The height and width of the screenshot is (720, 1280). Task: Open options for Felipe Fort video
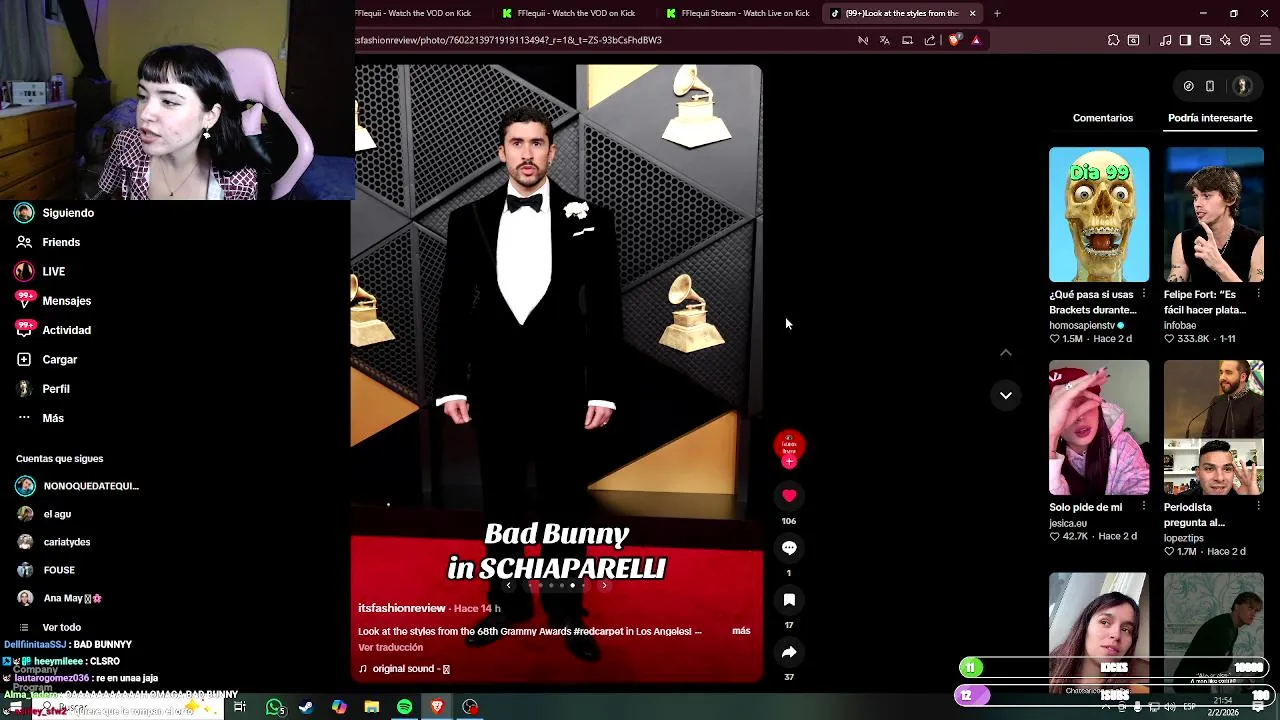pos(1258,294)
